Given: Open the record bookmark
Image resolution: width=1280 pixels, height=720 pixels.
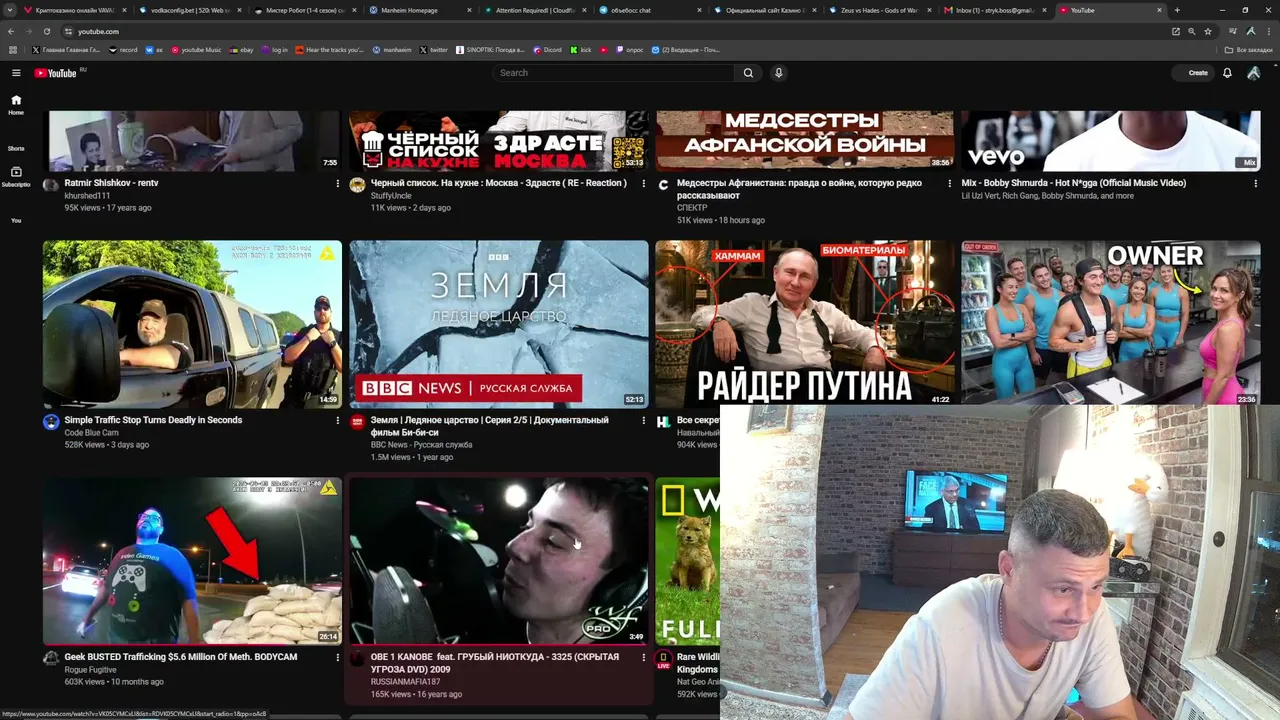Looking at the screenshot, I should click(x=124, y=49).
